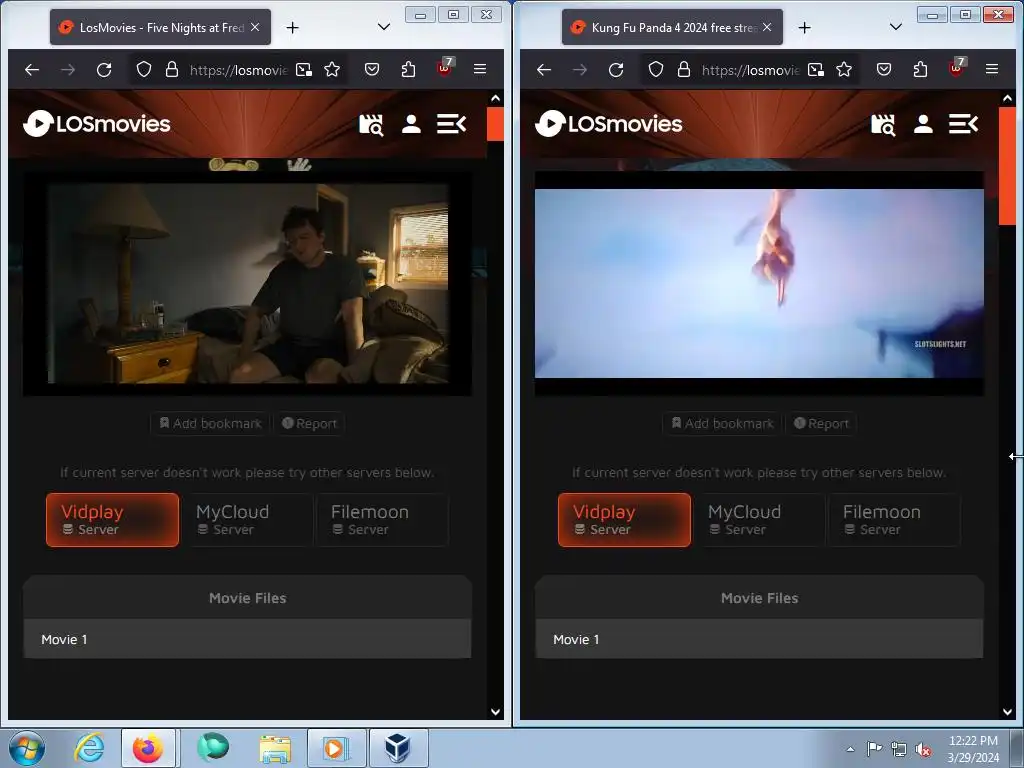Viewport: 1024px width, 768px height.
Task: List all tabs dropdown in right window
Action: tap(896, 27)
